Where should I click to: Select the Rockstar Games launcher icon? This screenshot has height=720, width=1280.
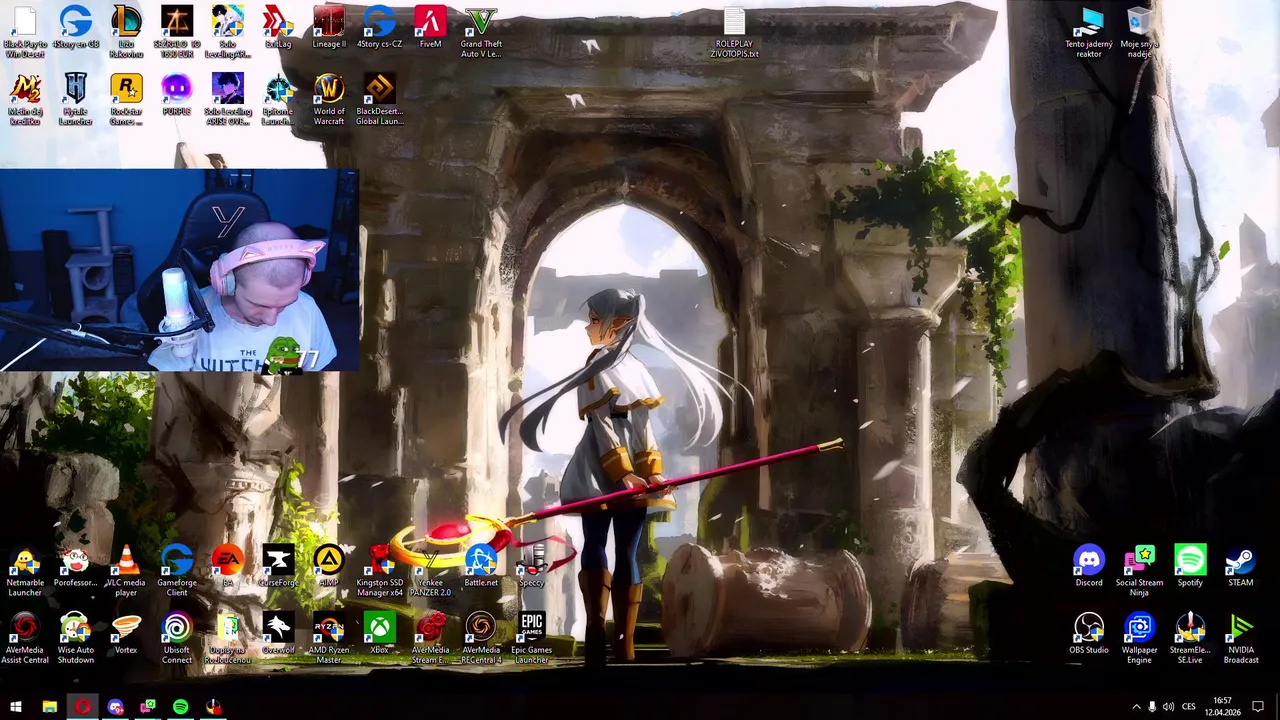pyautogui.click(x=126, y=100)
